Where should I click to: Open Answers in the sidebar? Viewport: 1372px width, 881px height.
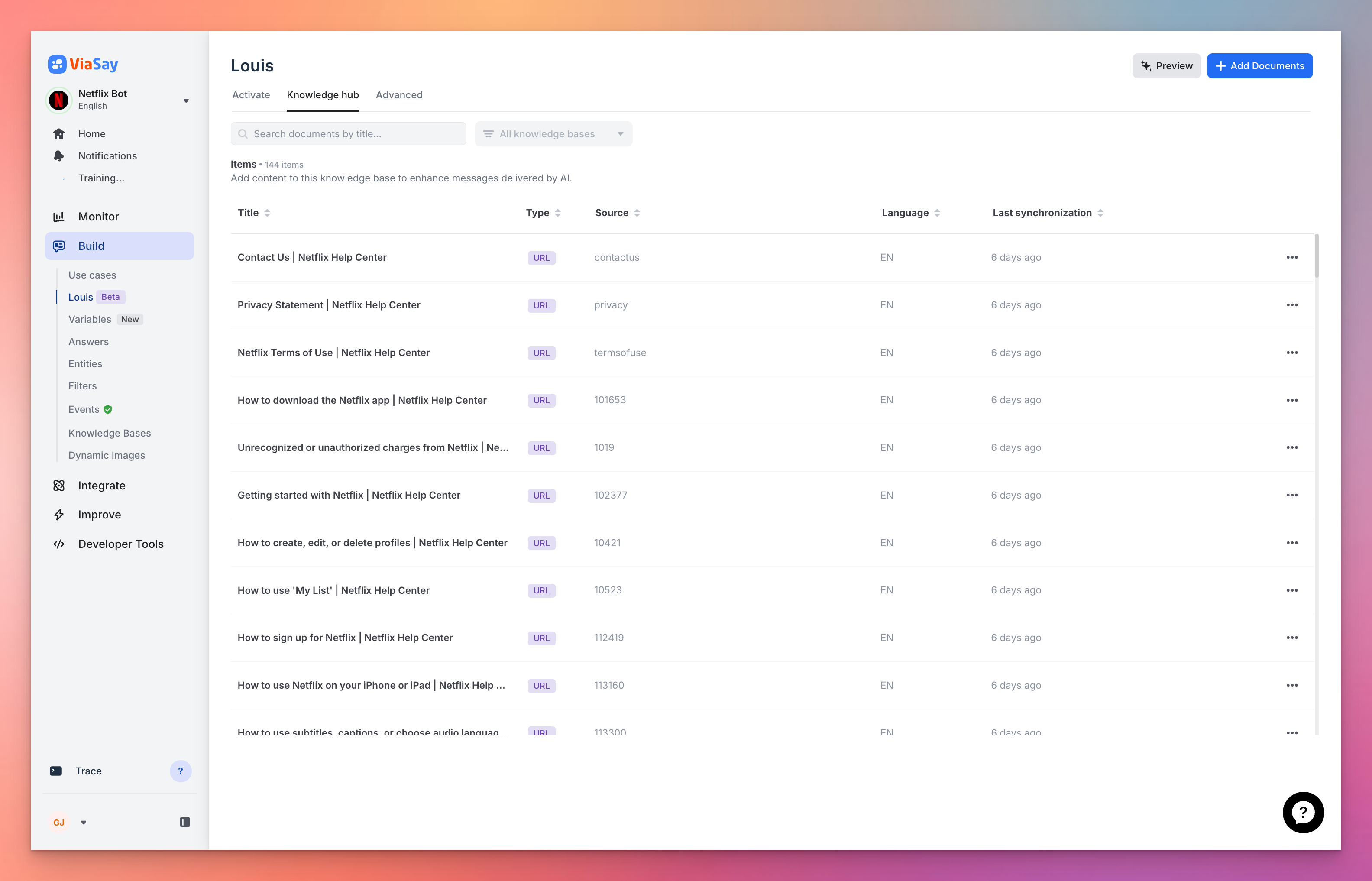coord(89,342)
